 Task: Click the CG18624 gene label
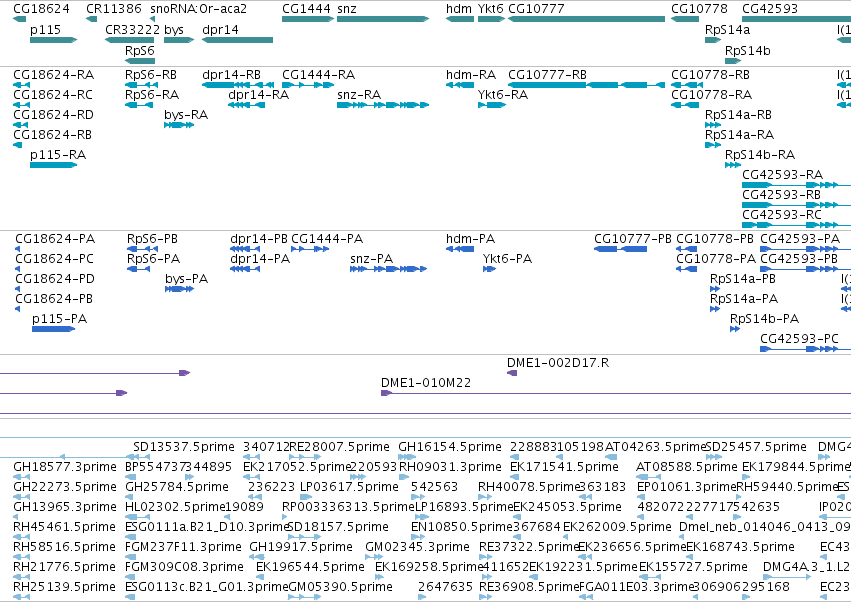tap(41, 9)
